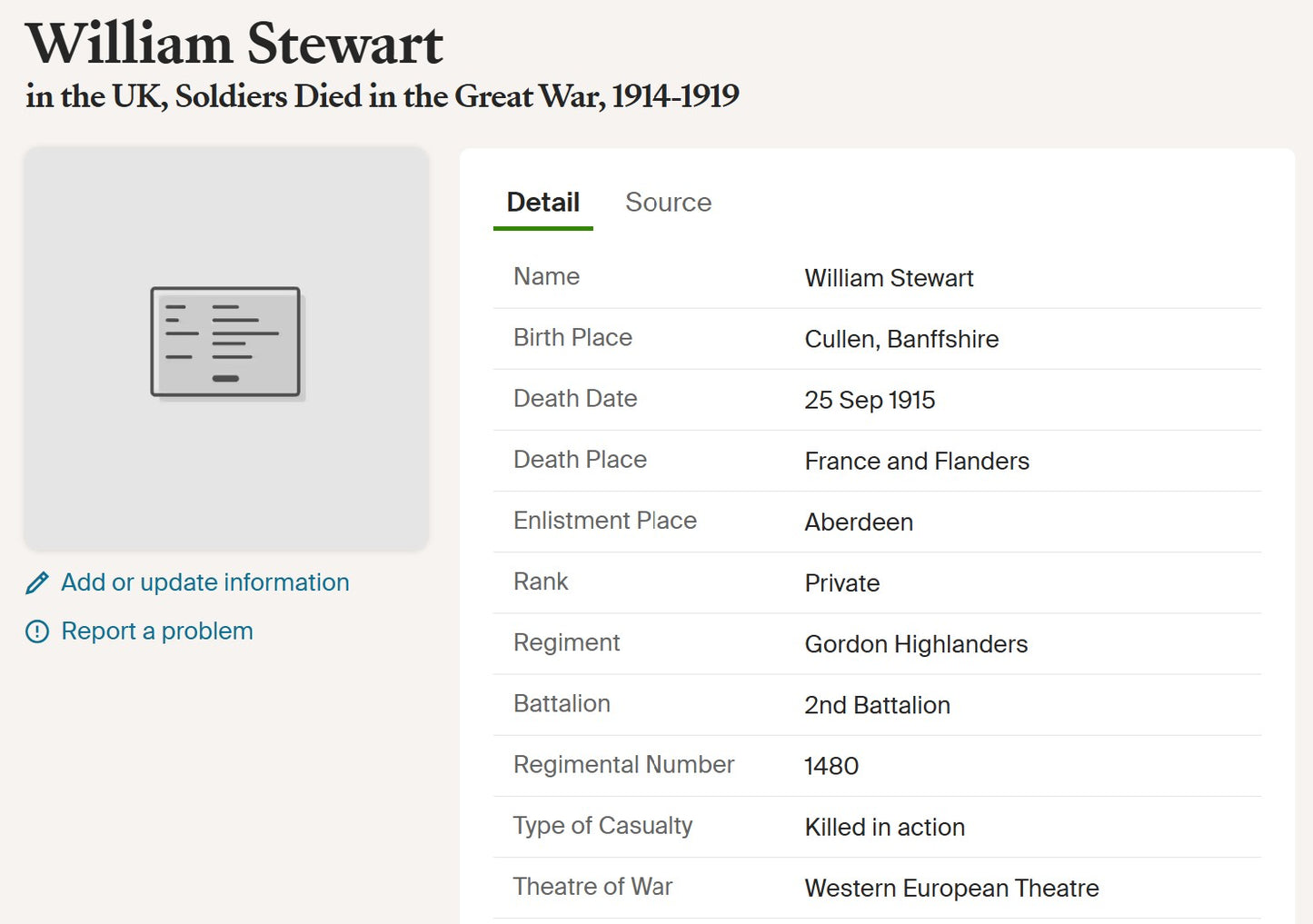This screenshot has width=1313, height=924.
Task: Click the death place France and Flanders
Action: coord(916,462)
